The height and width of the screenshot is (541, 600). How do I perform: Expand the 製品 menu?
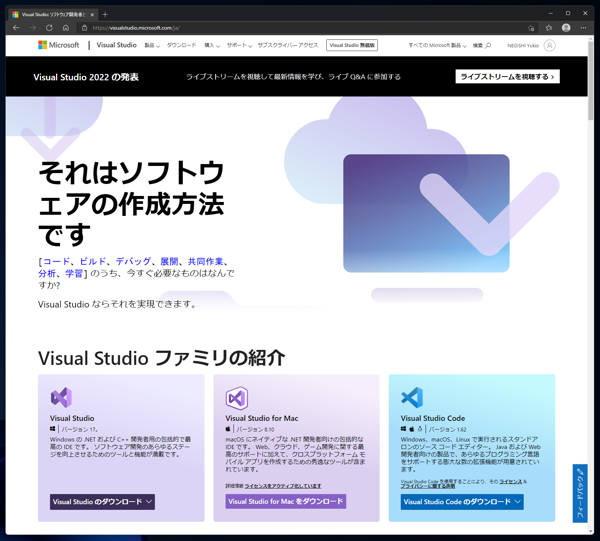click(x=152, y=45)
